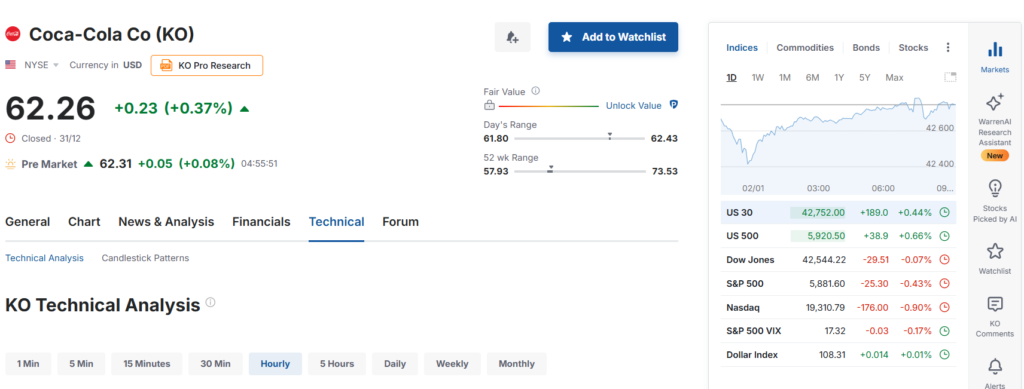Click the alert bell plus icon

(x=513, y=37)
